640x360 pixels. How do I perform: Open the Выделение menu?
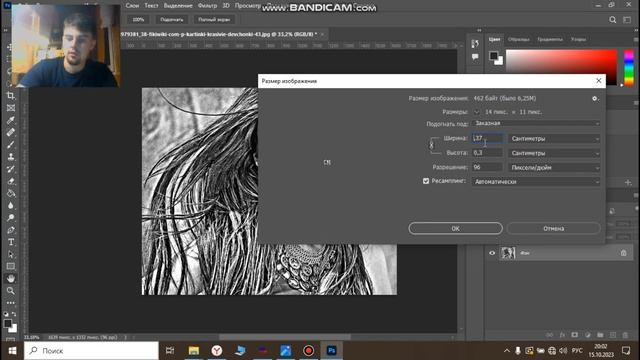178,6
